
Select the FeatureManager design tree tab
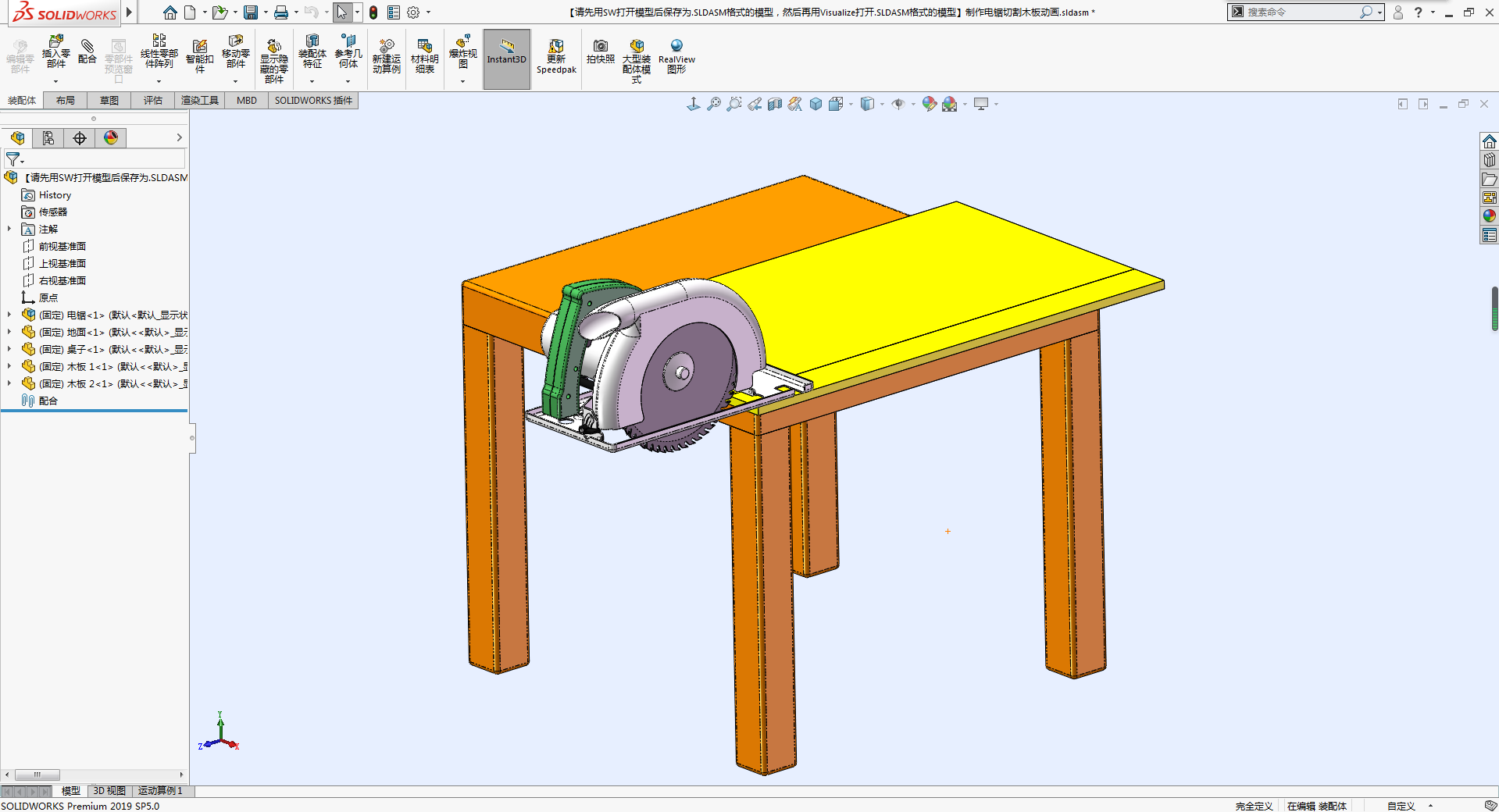pyautogui.click(x=17, y=138)
